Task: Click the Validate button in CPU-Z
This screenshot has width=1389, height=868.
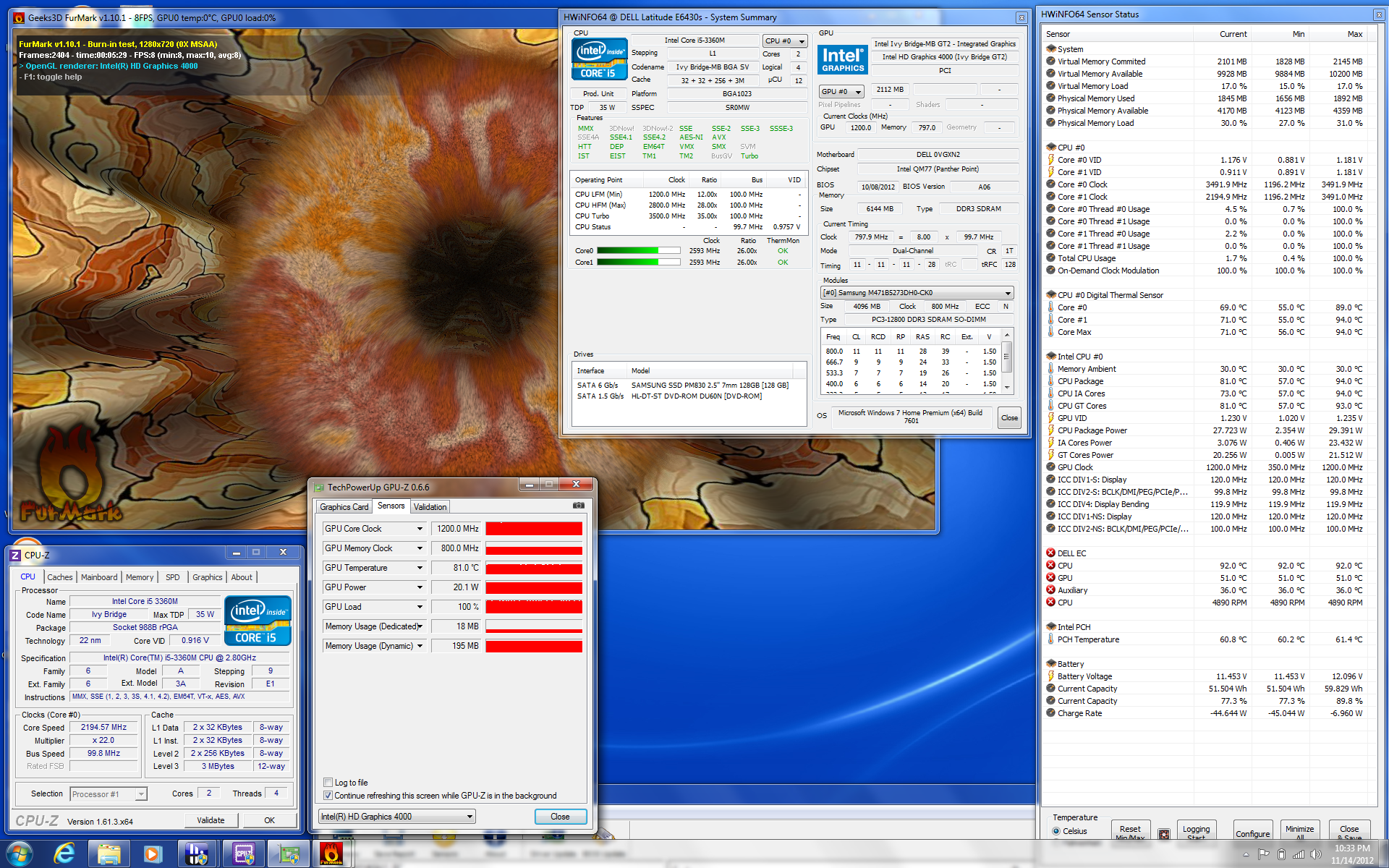Action: coord(211,820)
